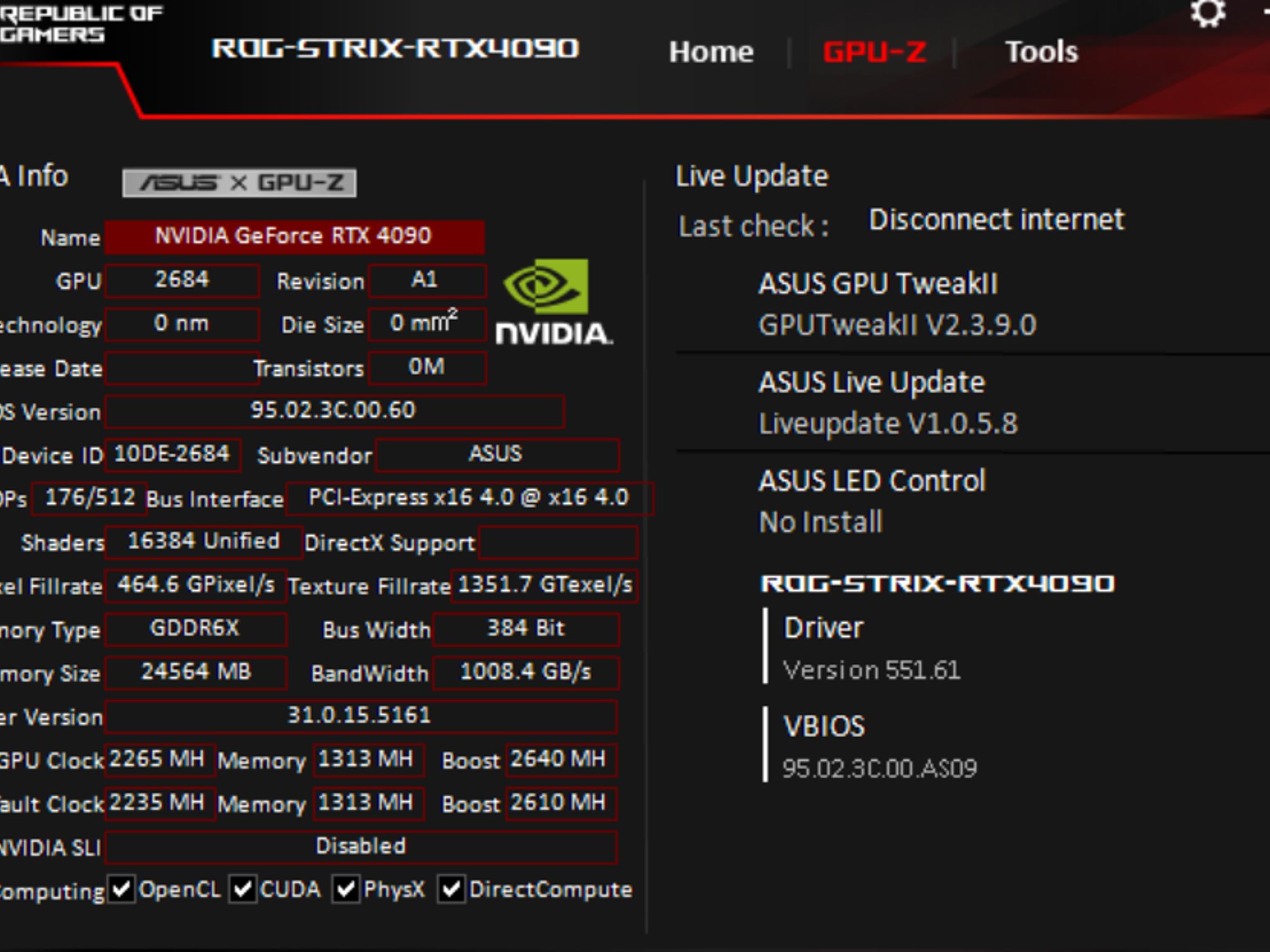The width and height of the screenshot is (1270, 952).
Task: Click the Revision field A1
Action: point(427,280)
